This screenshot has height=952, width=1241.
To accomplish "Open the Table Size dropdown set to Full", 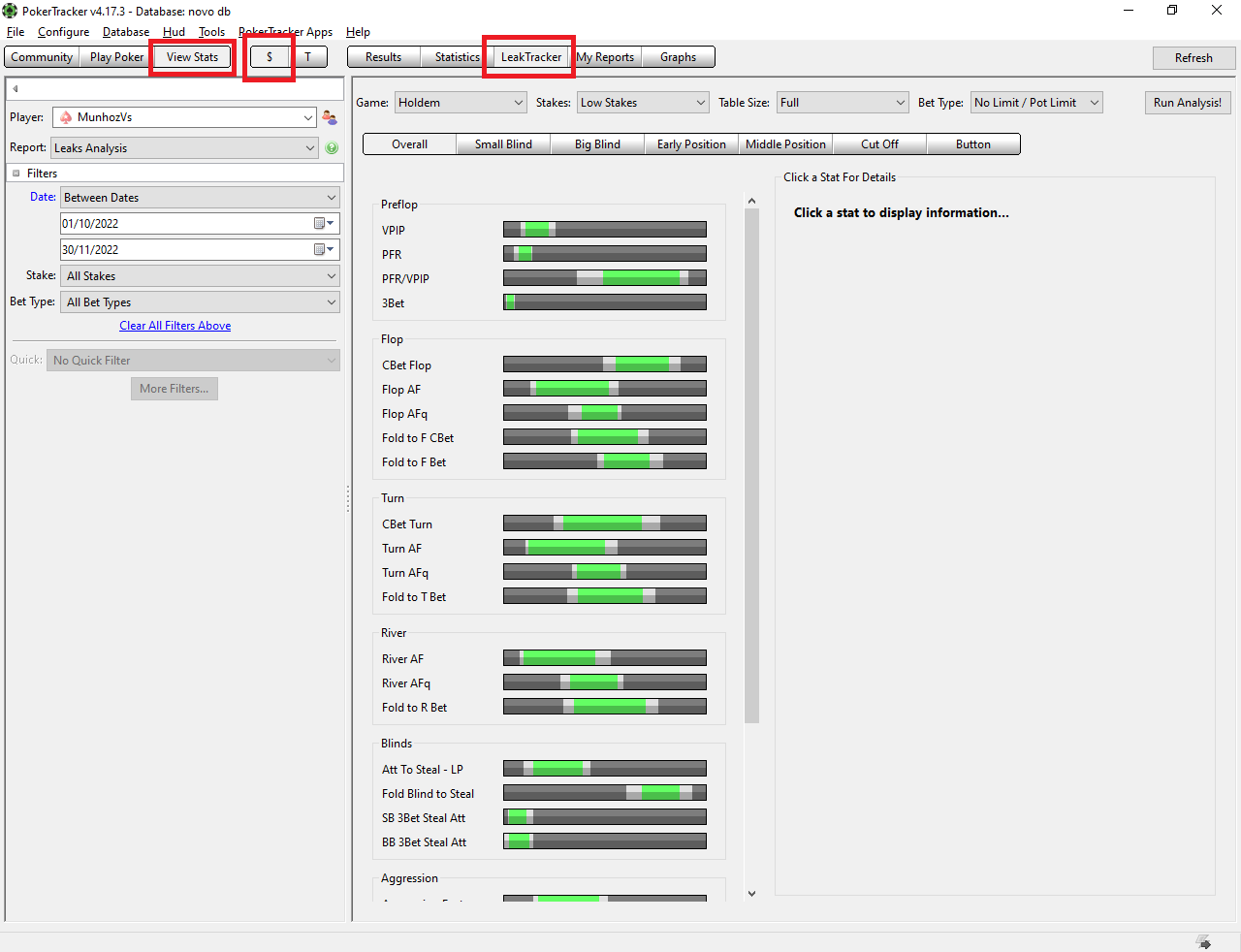I will pyautogui.click(x=843, y=103).
